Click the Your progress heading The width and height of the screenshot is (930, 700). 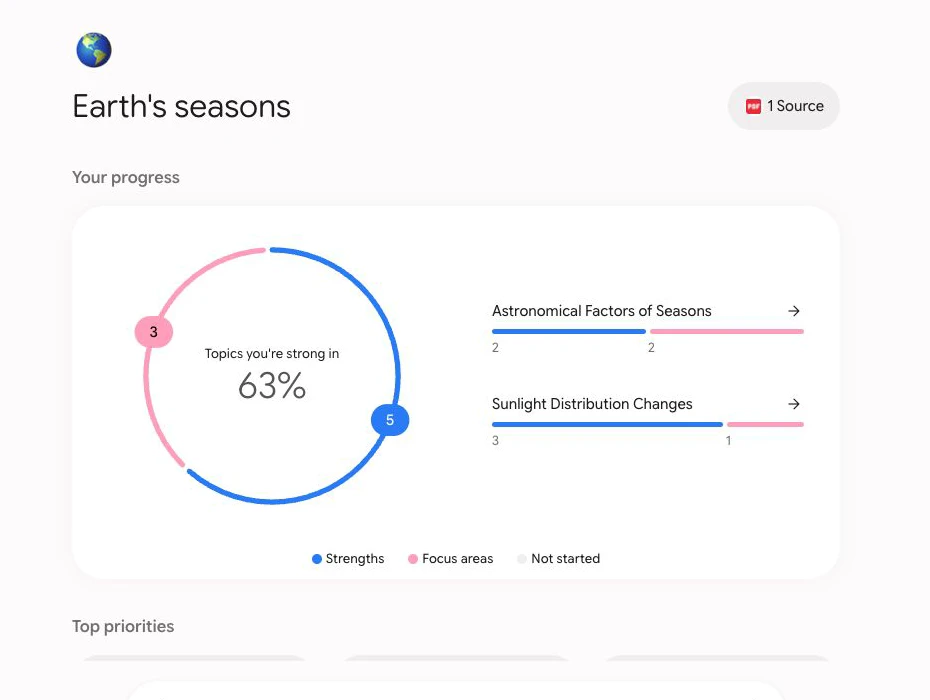(126, 177)
